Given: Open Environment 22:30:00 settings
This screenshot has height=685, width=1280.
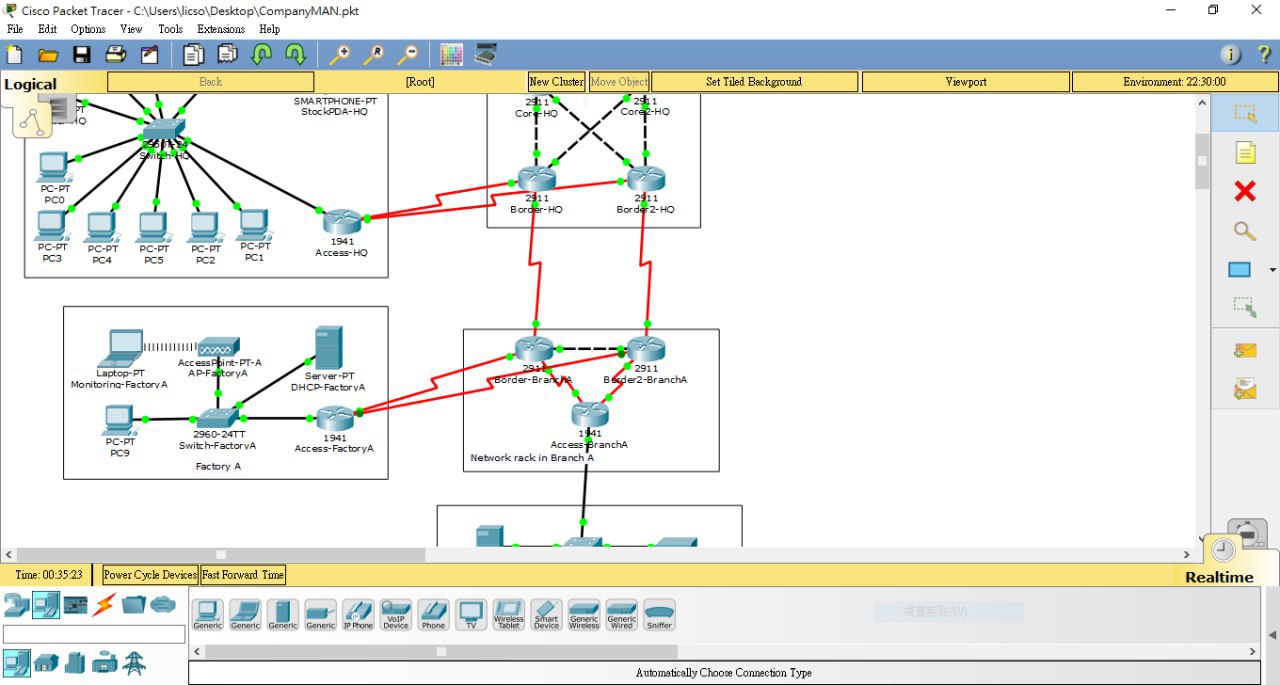Looking at the screenshot, I should click(1174, 82).
